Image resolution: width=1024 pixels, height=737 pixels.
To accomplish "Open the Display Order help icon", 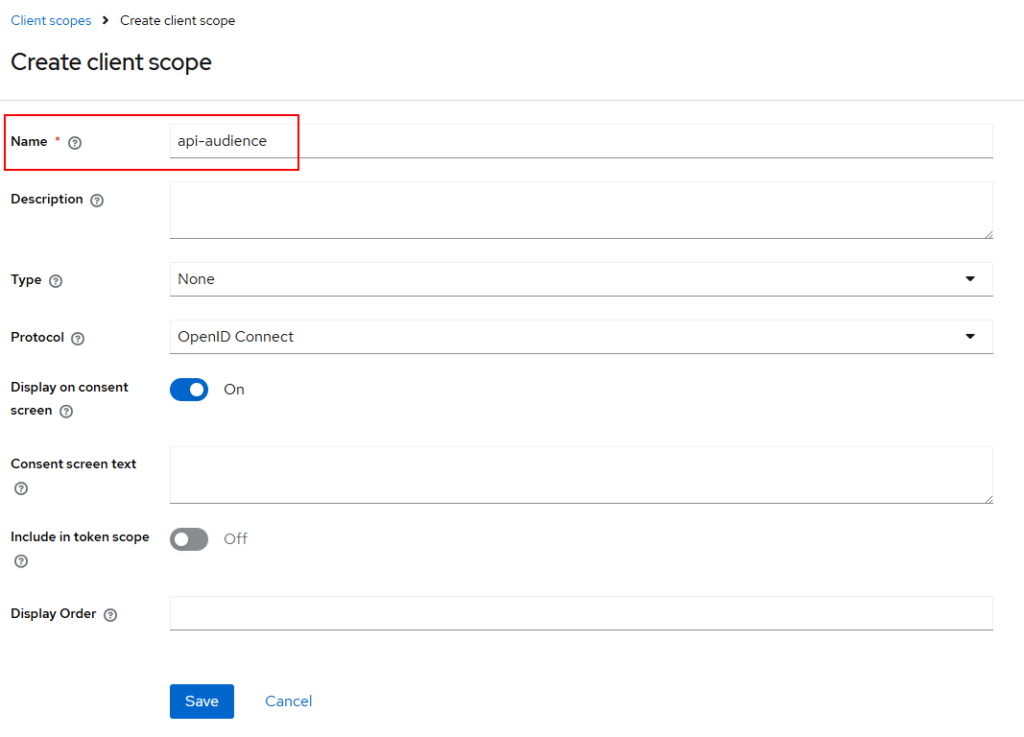I will (110, 615).
